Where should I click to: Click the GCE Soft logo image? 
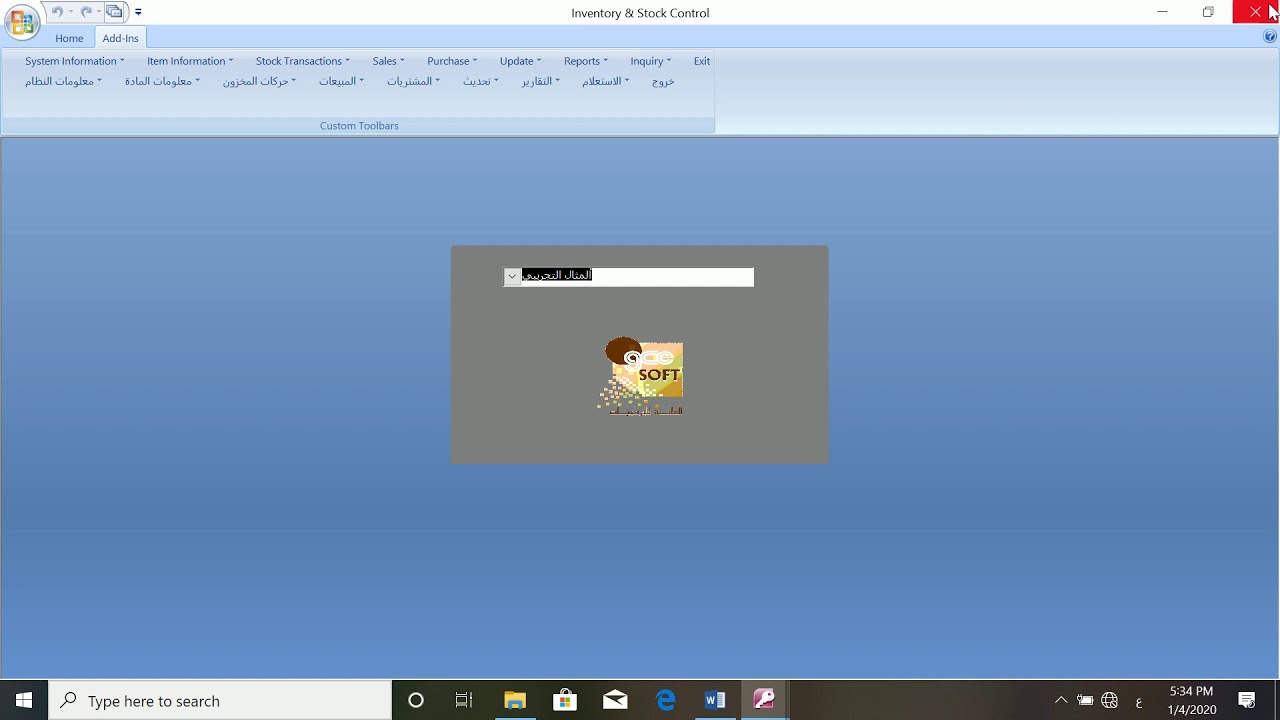click(x=642, y=377)
